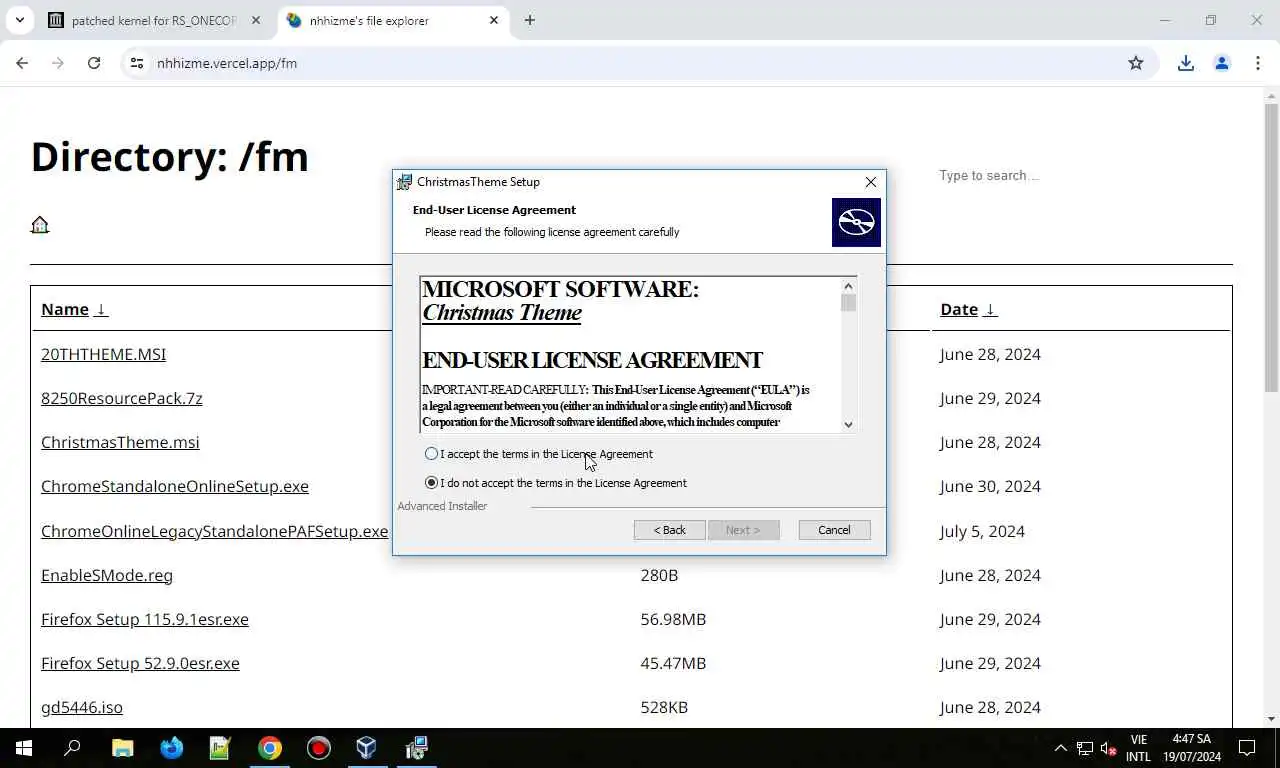
Task: Click the page scrollbar down arrow
Action: coord(1272,719)
